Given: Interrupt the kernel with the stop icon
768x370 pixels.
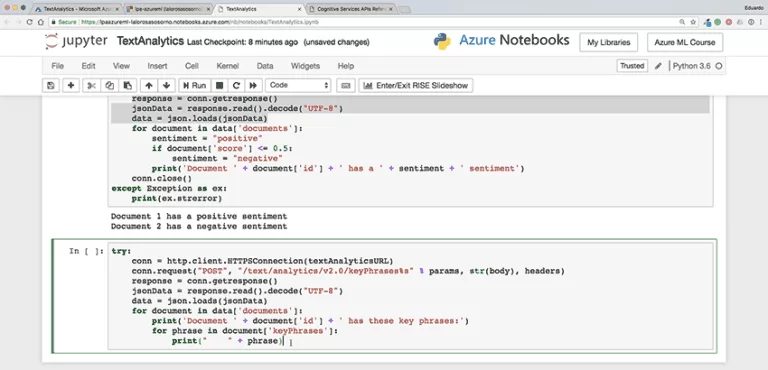Looking at the screenshot, I should [x=219, y=85].
